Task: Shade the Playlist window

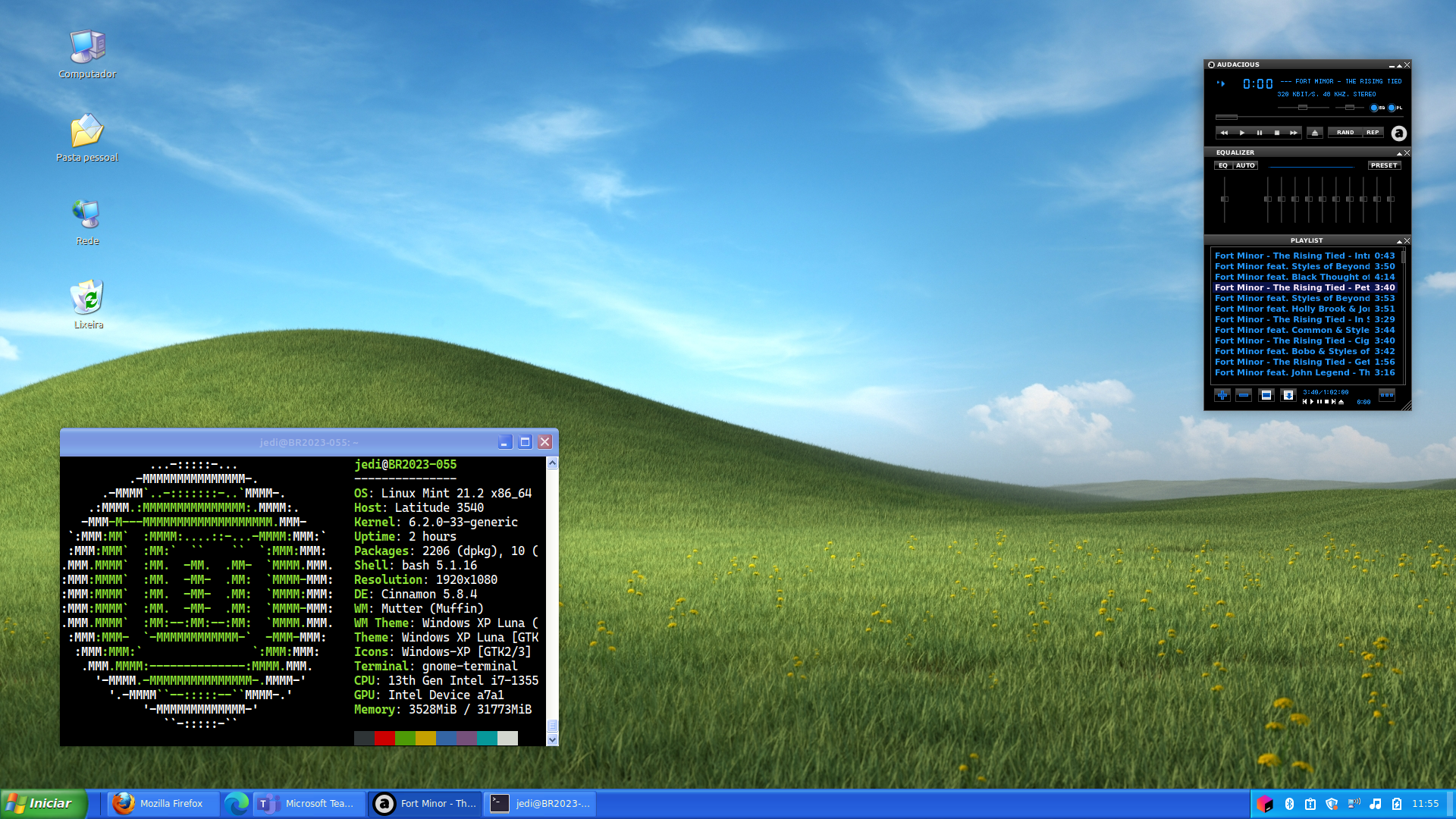Action: 1399,241
